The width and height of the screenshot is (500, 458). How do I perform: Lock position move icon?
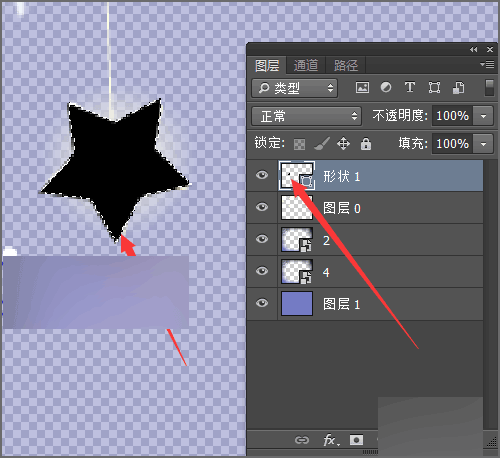point(343,144)
